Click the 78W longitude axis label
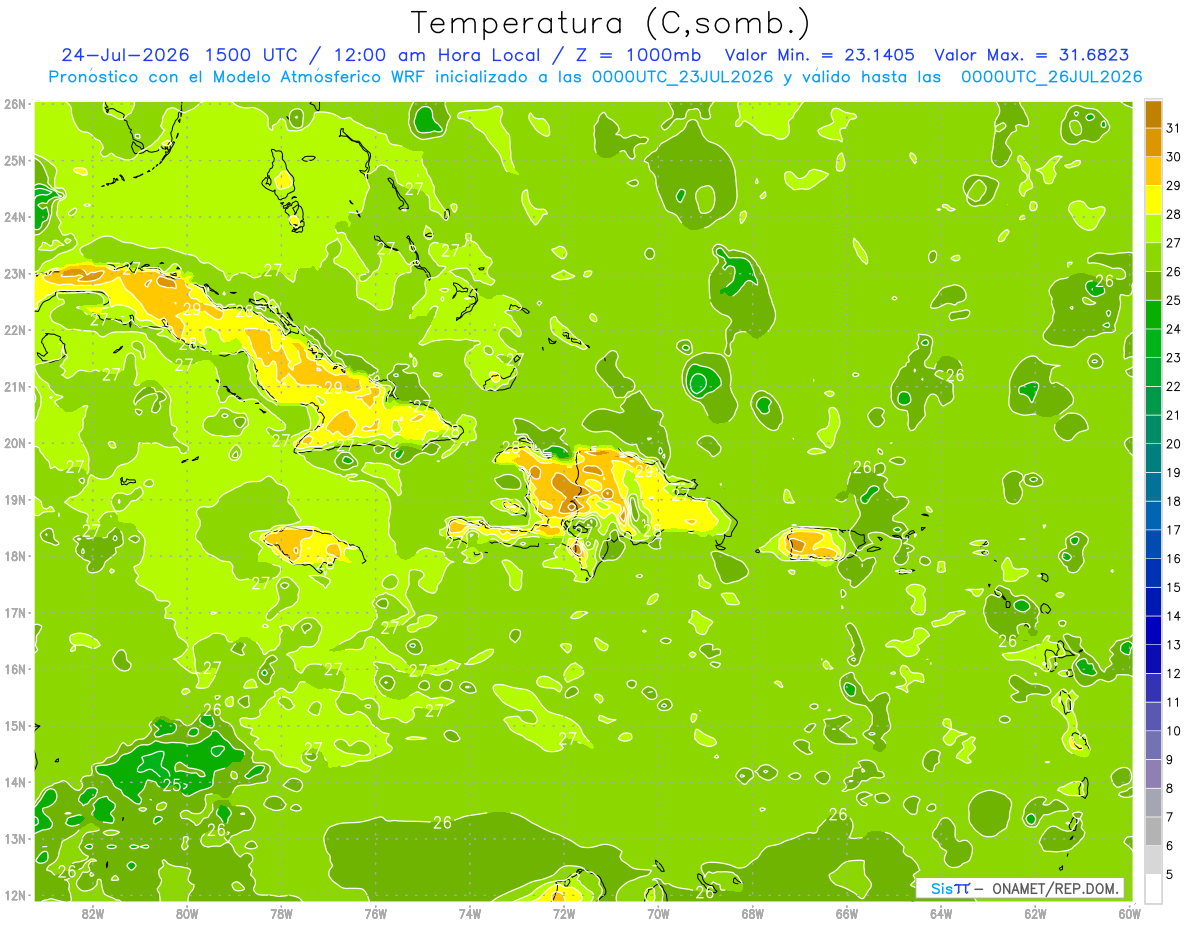This screenshot has width=1200, height=927. [281, 912]
